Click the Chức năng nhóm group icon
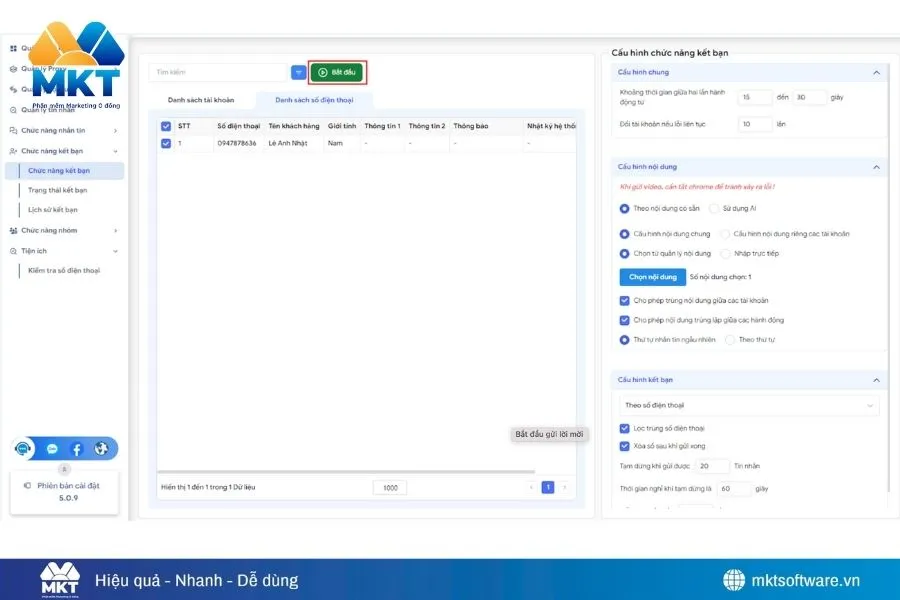The image size is (900, 600). point(13,230)
